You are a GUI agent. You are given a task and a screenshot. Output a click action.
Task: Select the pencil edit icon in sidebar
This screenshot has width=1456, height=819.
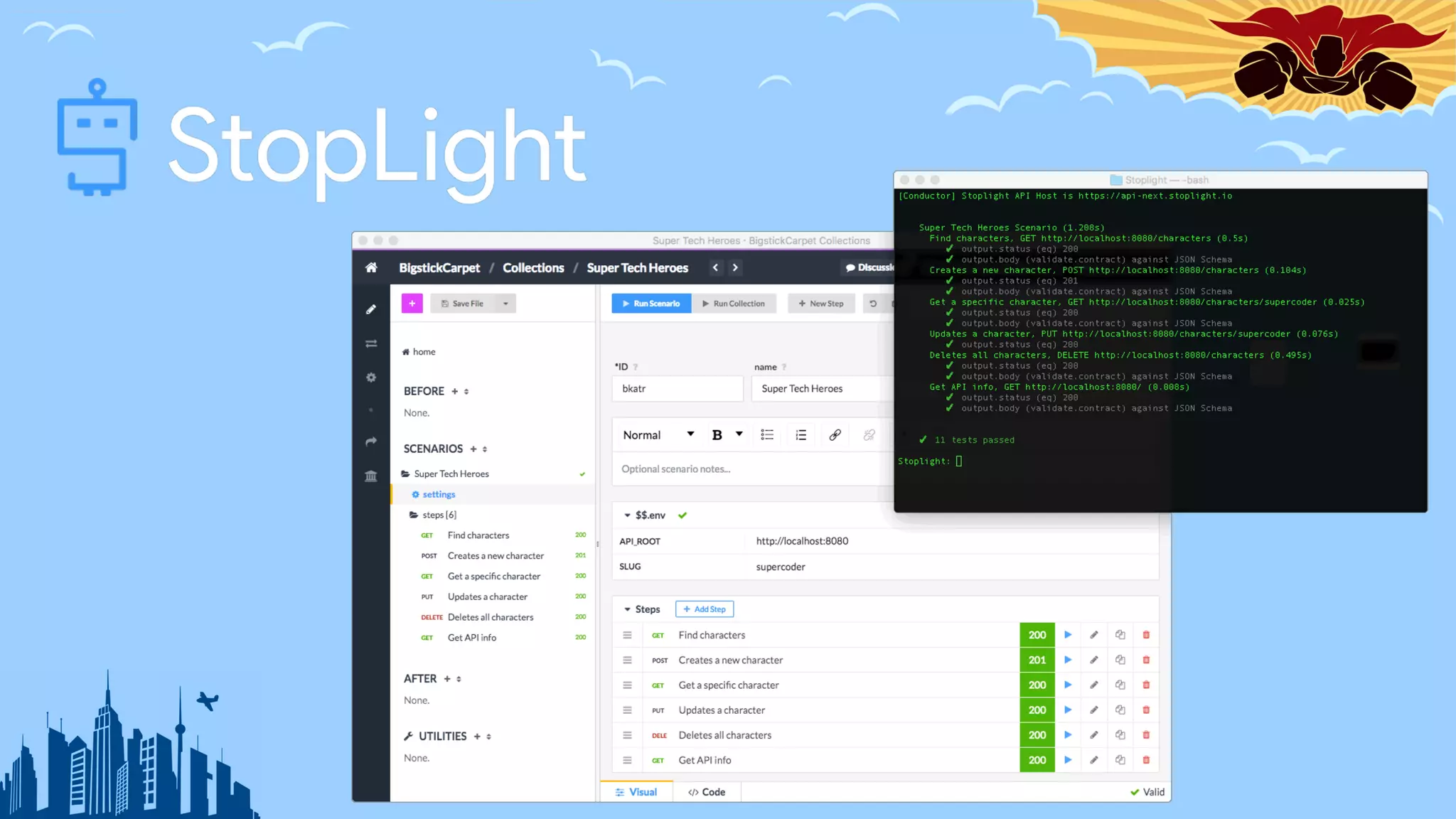(x=371, y=309)
